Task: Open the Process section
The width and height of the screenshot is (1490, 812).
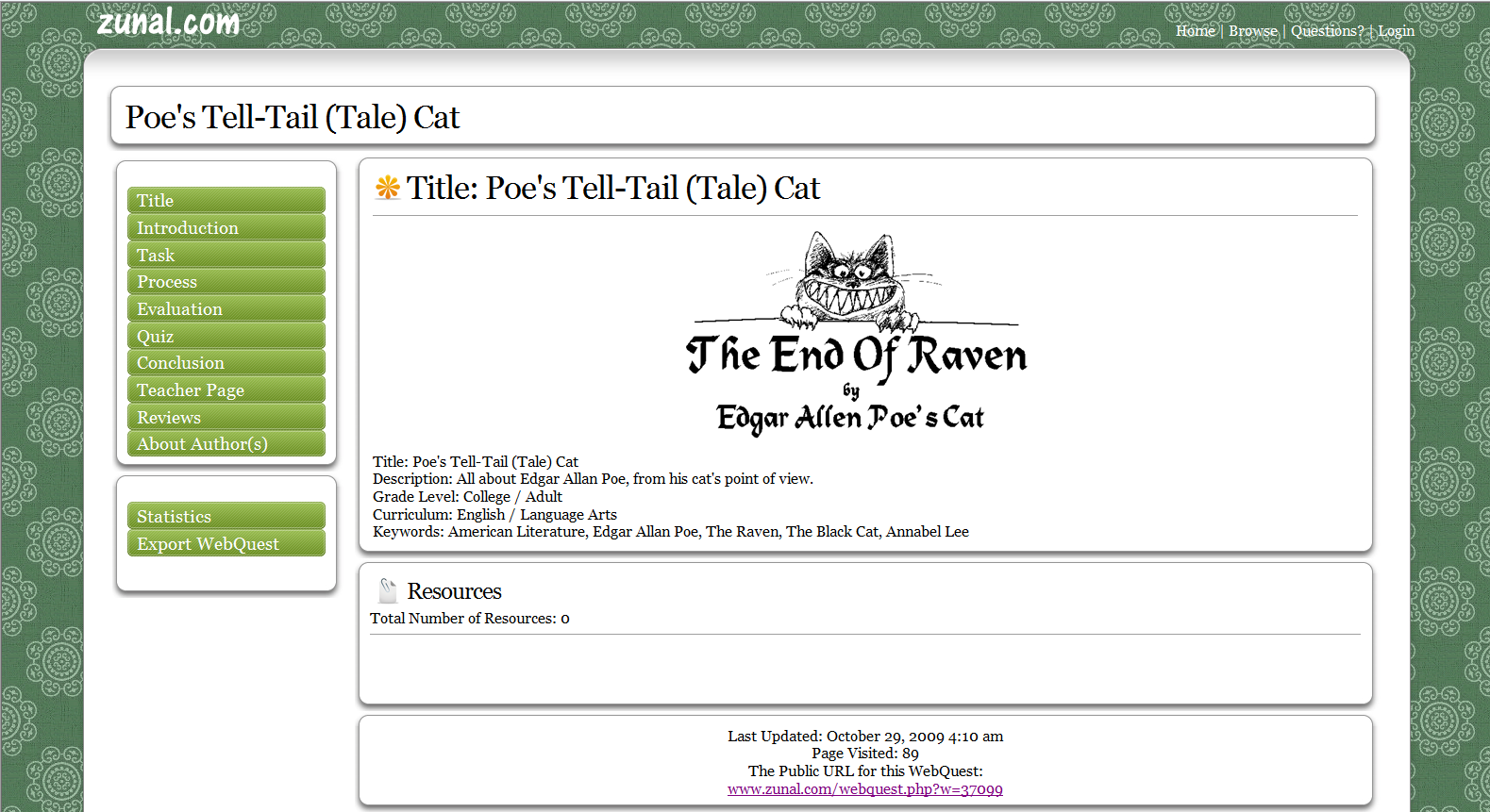Action: click(x=226, y=282)
